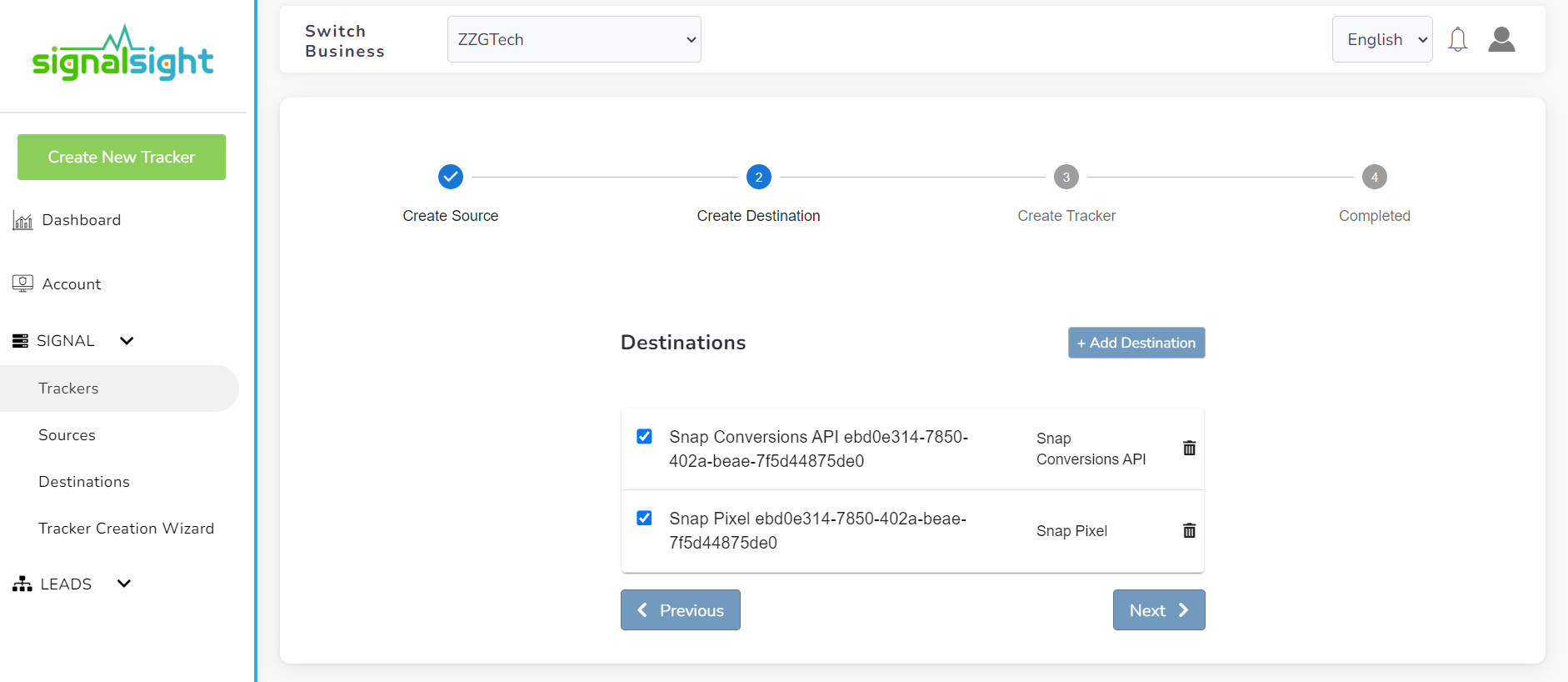The width and height of the screenshot is (1568, 682).
Task: Open Account from the sidebar
Action: (x=72, y=284)
